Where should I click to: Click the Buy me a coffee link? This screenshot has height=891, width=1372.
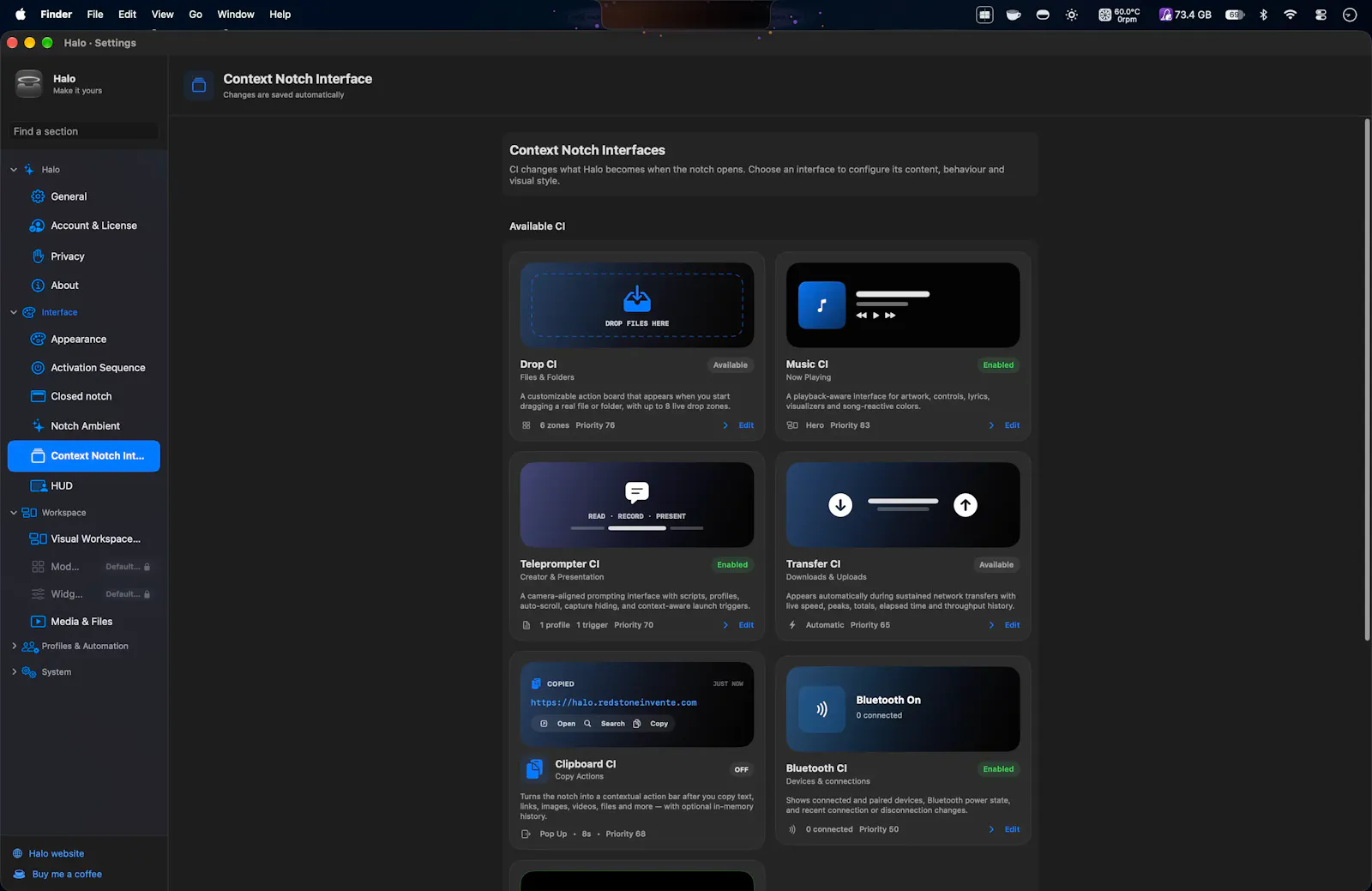[67, 875]
